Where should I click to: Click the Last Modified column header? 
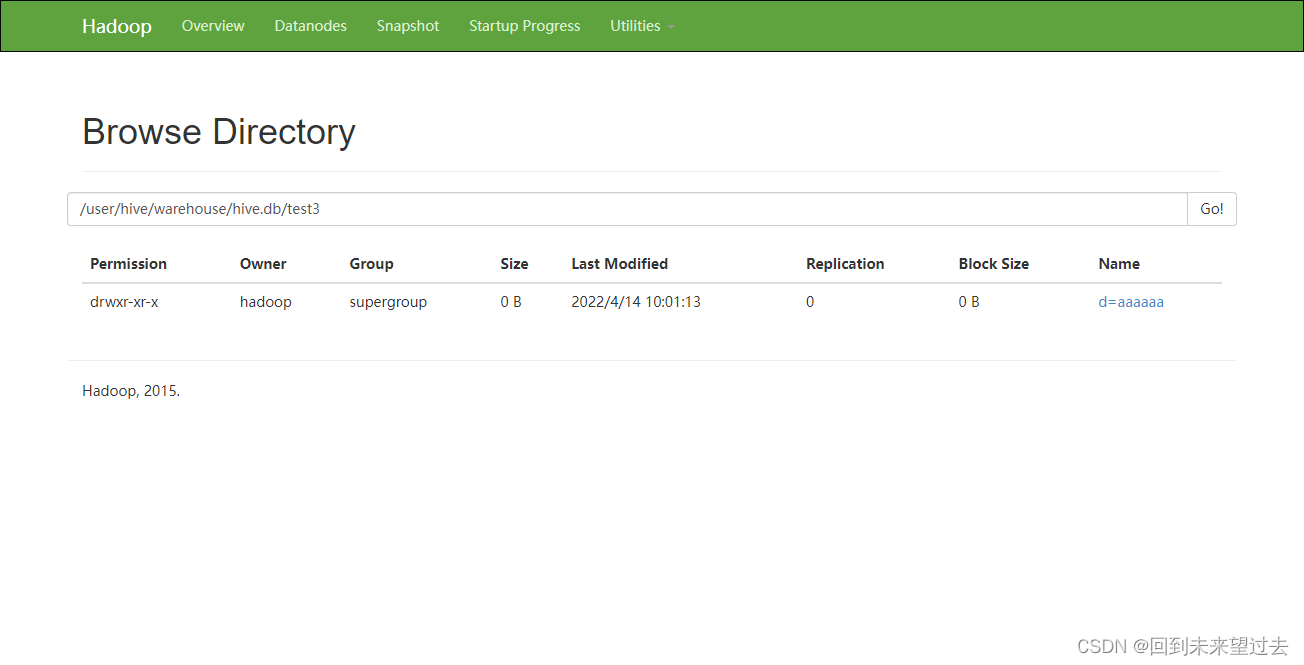pos(619,263)
